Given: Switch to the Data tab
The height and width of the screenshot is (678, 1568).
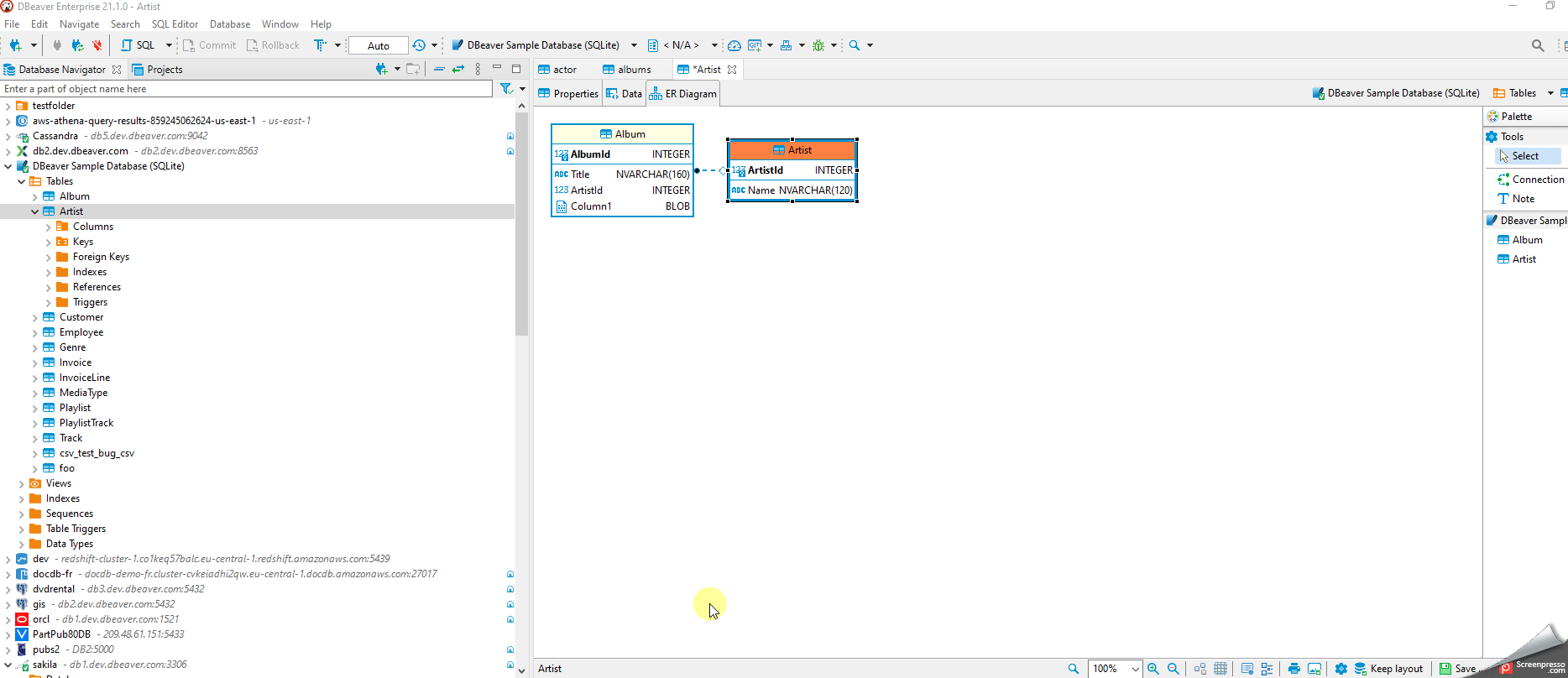Looking at the screenshot, I should [625, 94].
